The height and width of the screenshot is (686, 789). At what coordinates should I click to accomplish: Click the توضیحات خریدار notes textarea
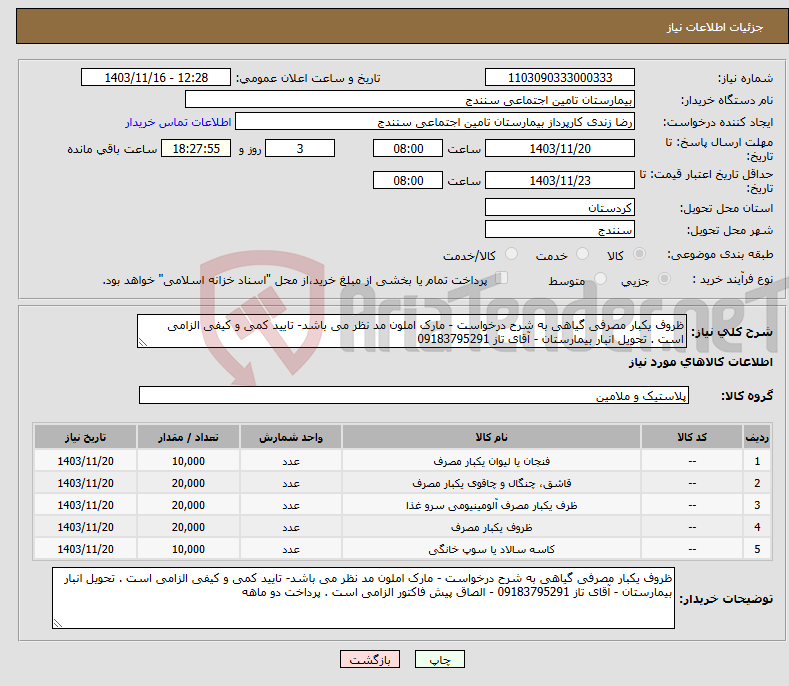[363, 598]
